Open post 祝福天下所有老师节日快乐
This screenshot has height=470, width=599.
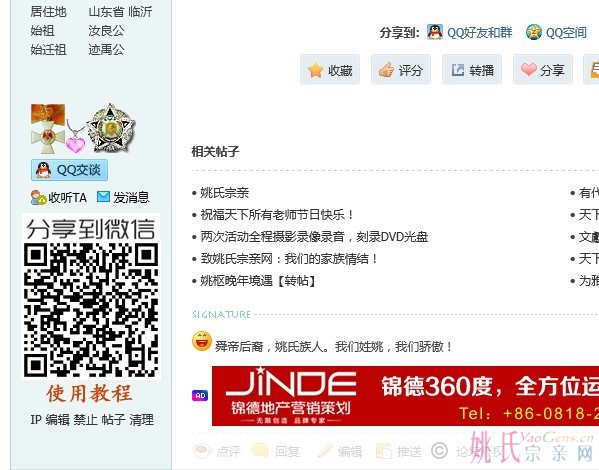tap(277, 215)
